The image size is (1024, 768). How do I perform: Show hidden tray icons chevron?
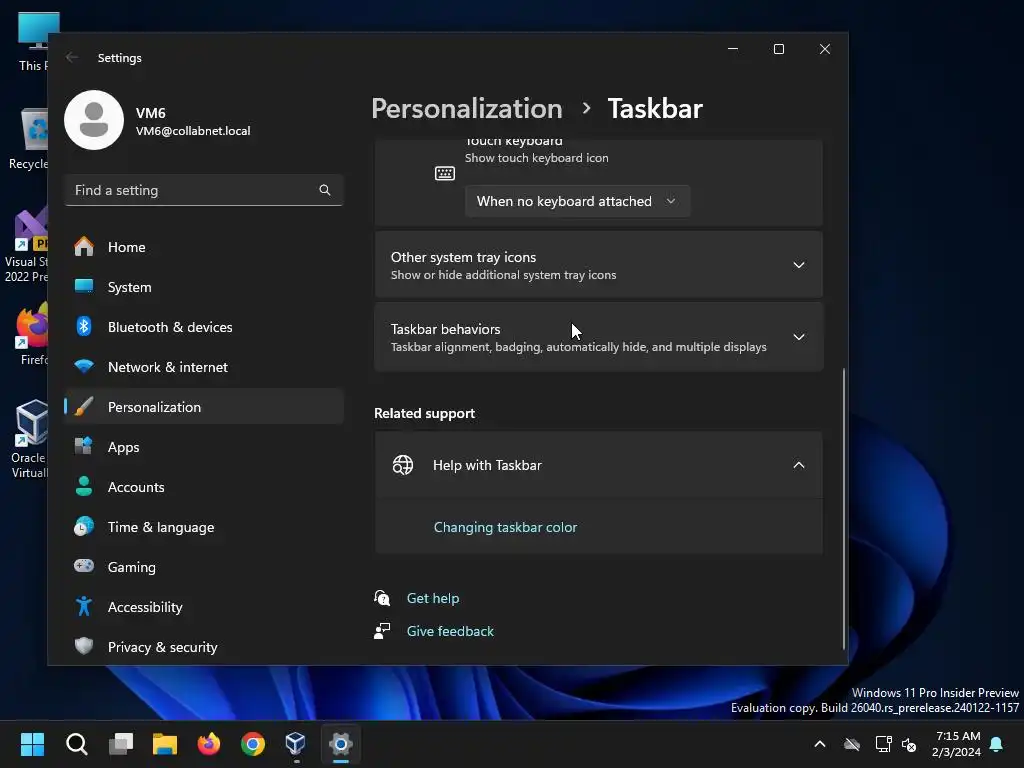click(x=820, y=744)
